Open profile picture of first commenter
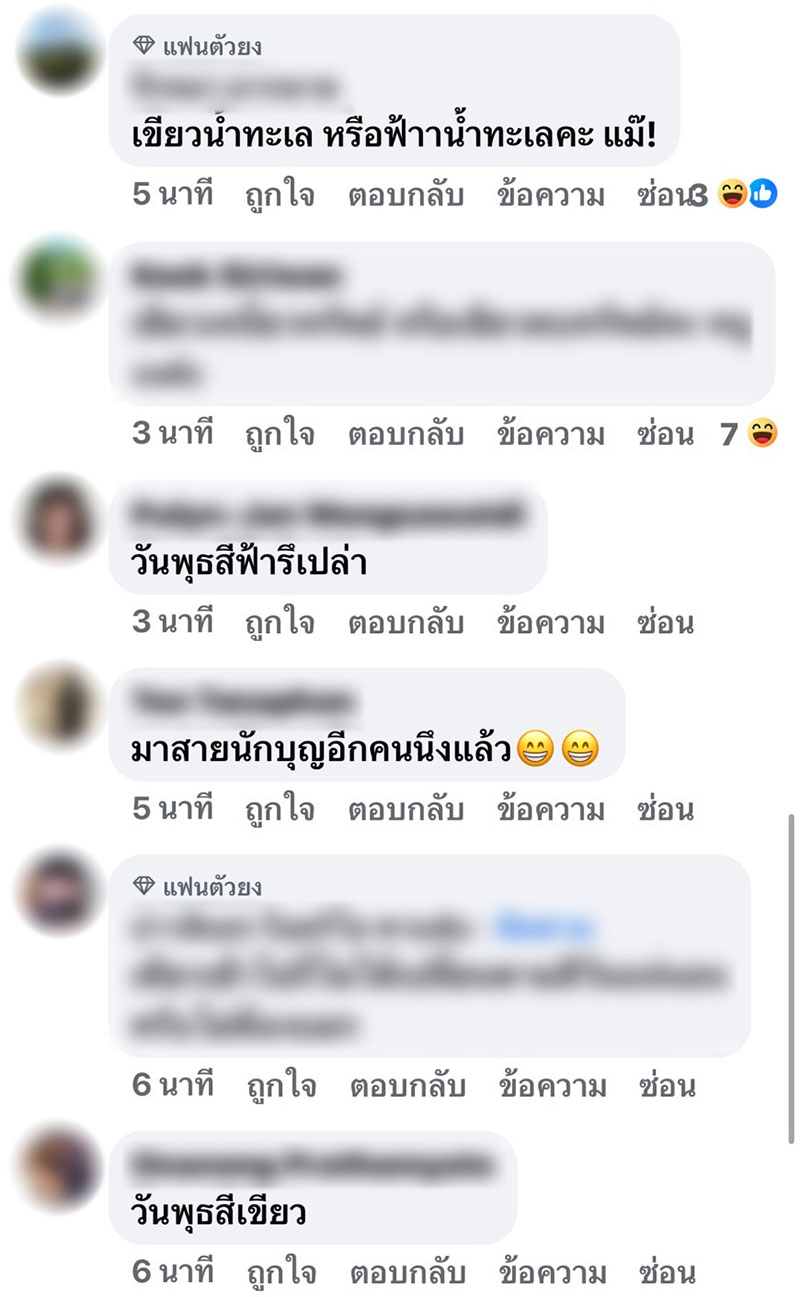This screenshot has height=1297, width=800. 60,56
